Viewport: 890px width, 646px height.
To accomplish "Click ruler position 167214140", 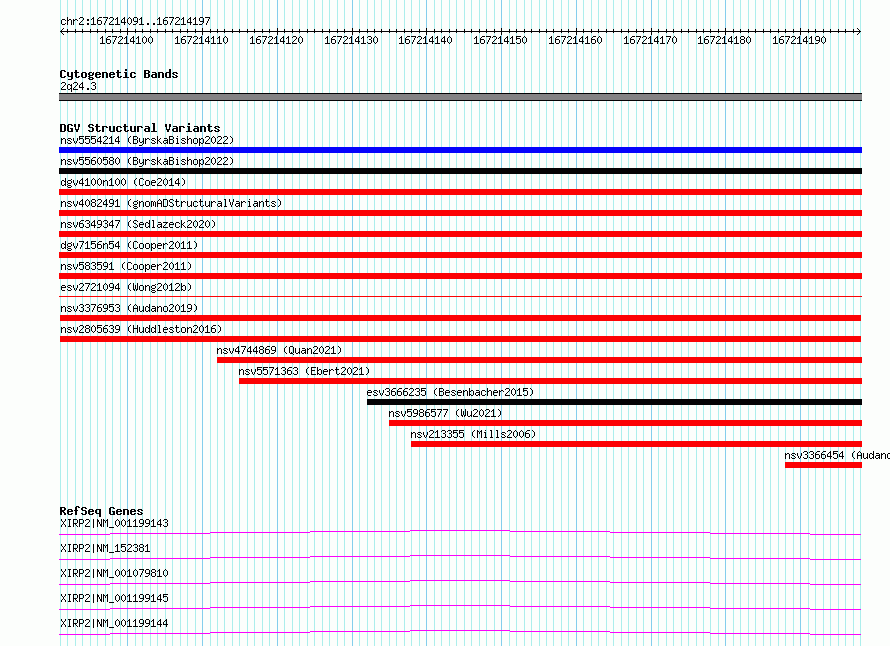I will tap(425, 40).
